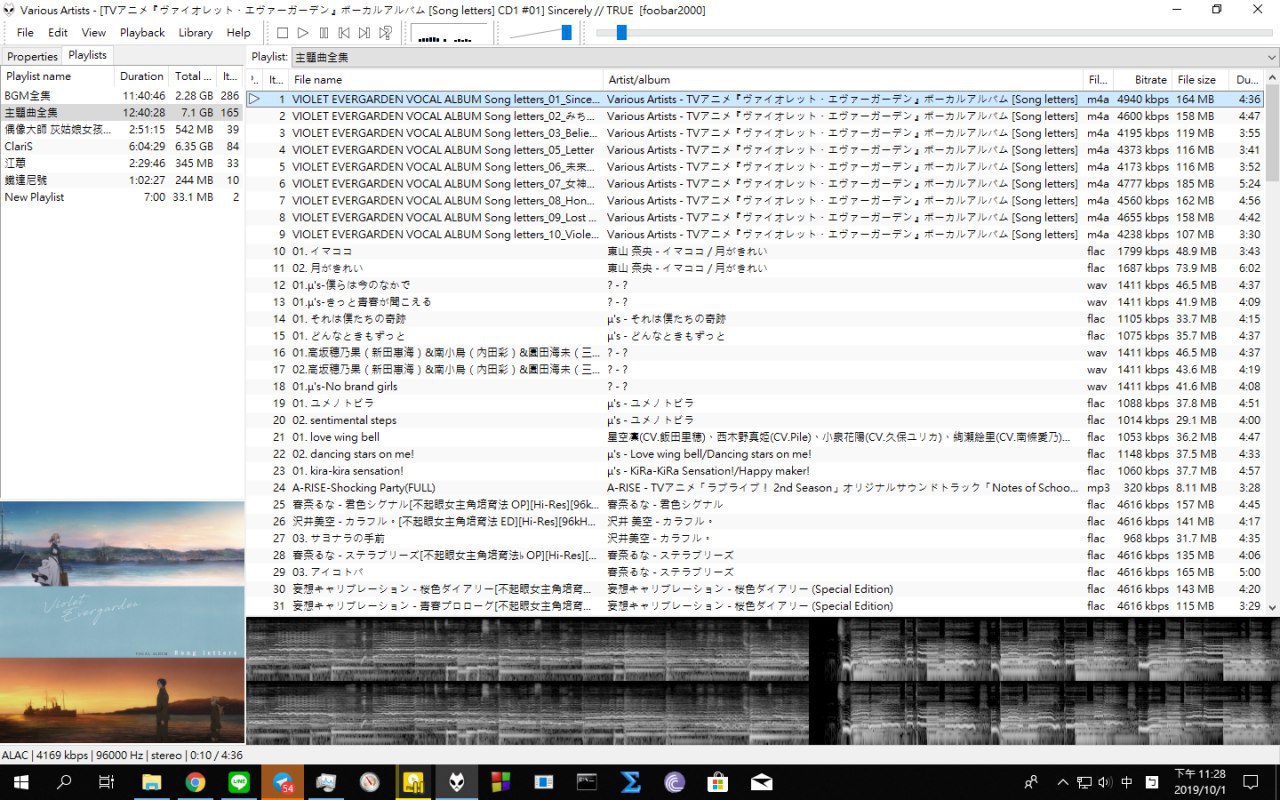Click the seek bar position handle

click(621, 33)
